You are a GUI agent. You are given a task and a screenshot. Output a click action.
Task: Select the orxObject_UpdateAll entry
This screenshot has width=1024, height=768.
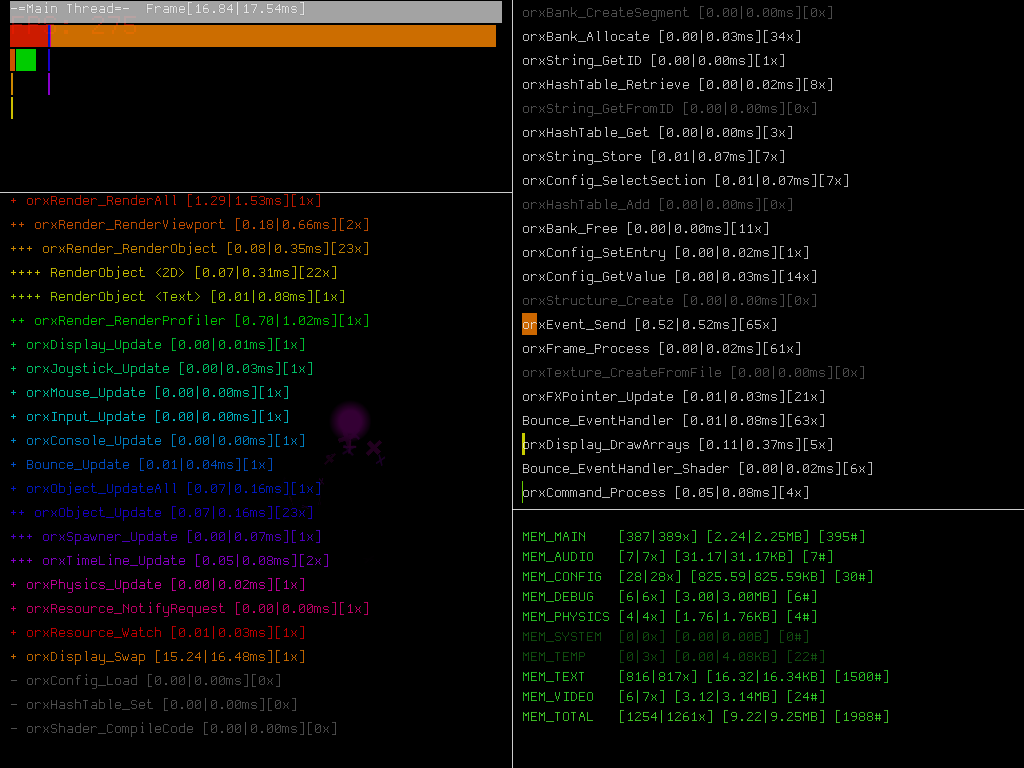click(166, 489)
